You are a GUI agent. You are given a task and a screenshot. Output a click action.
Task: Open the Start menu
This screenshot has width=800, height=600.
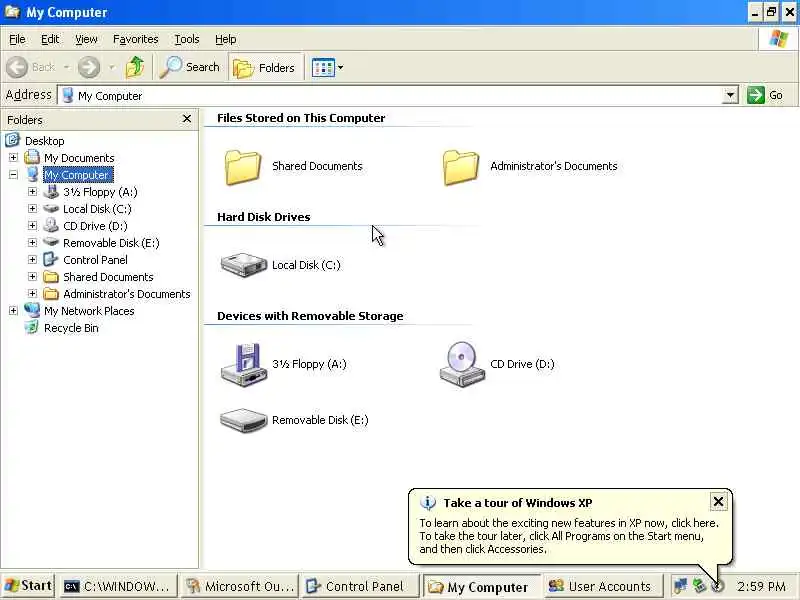[x=29, y=586]
